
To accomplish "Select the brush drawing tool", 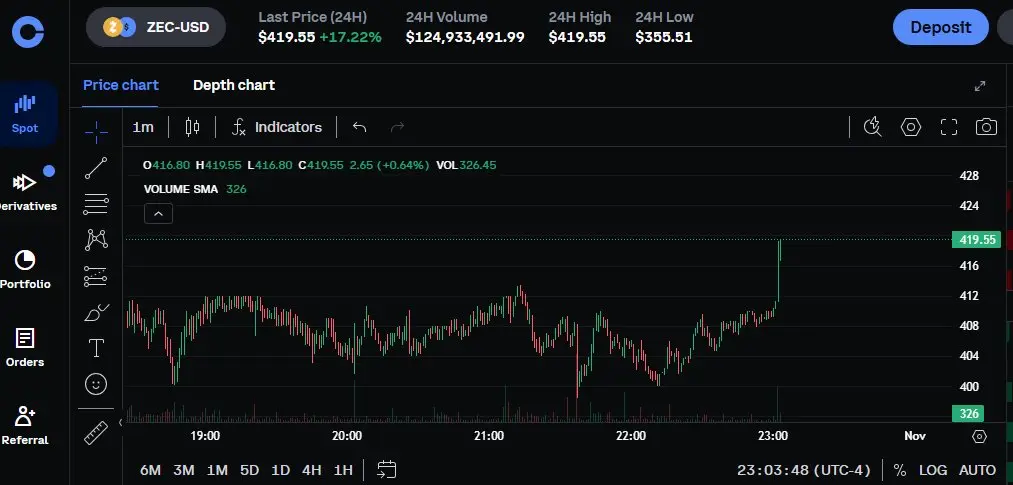I will pyautogui.click(x=96, y=313).
